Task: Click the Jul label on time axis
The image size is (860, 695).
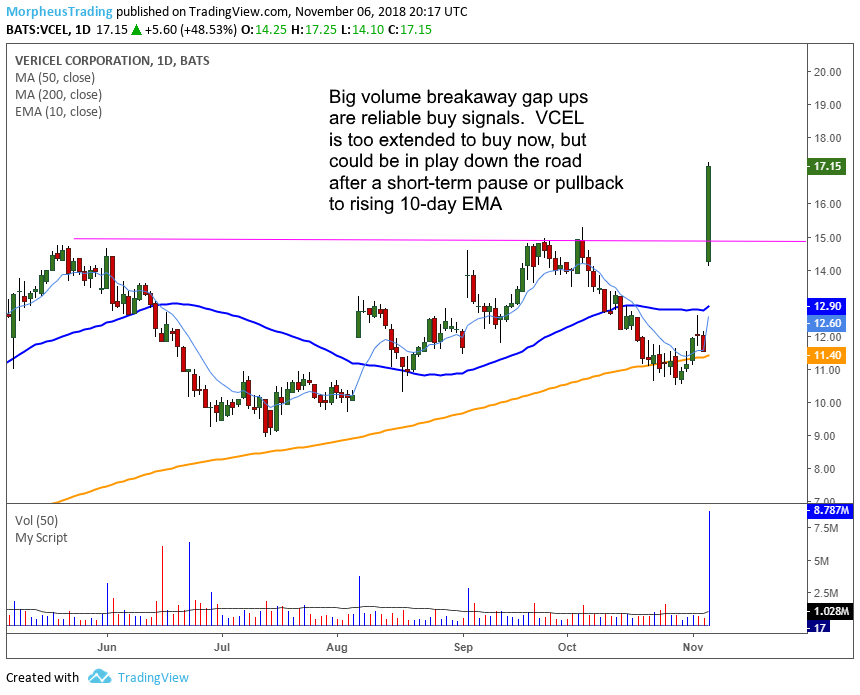Action: 222,647
